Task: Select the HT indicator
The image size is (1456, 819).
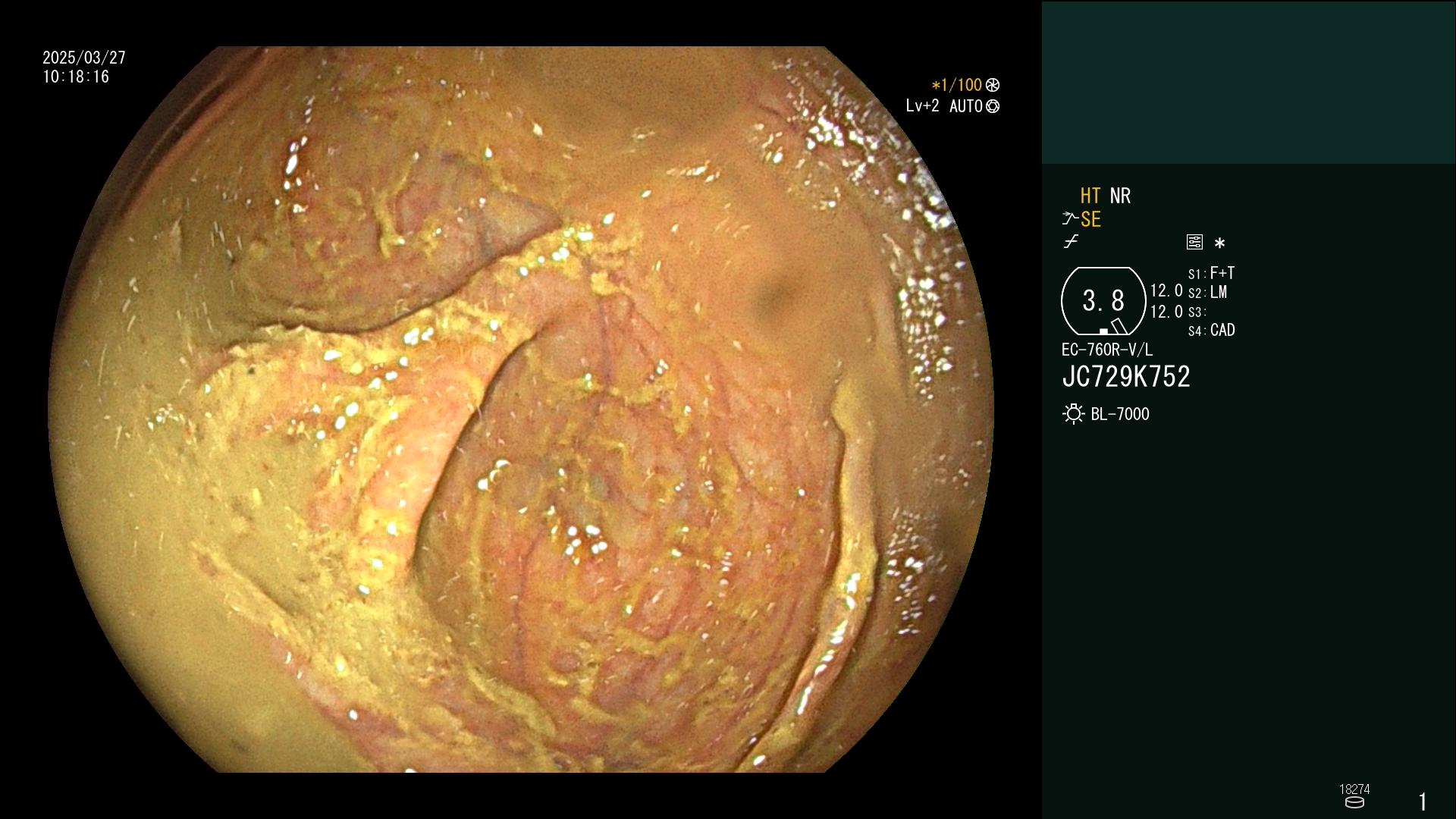Action: pyautogui.click(x=1090, y=196)
